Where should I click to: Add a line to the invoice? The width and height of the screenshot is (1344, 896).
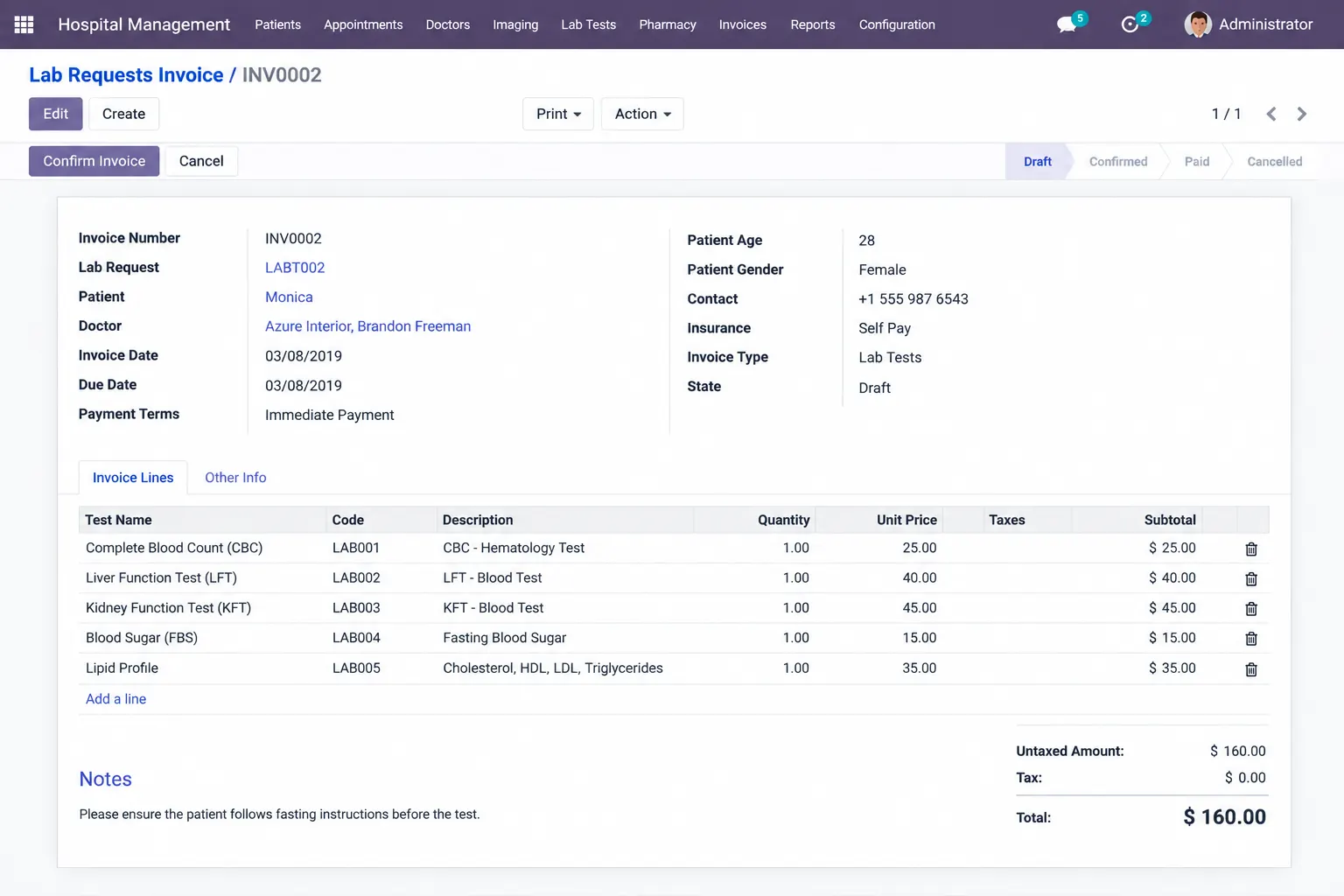(116, 699)
